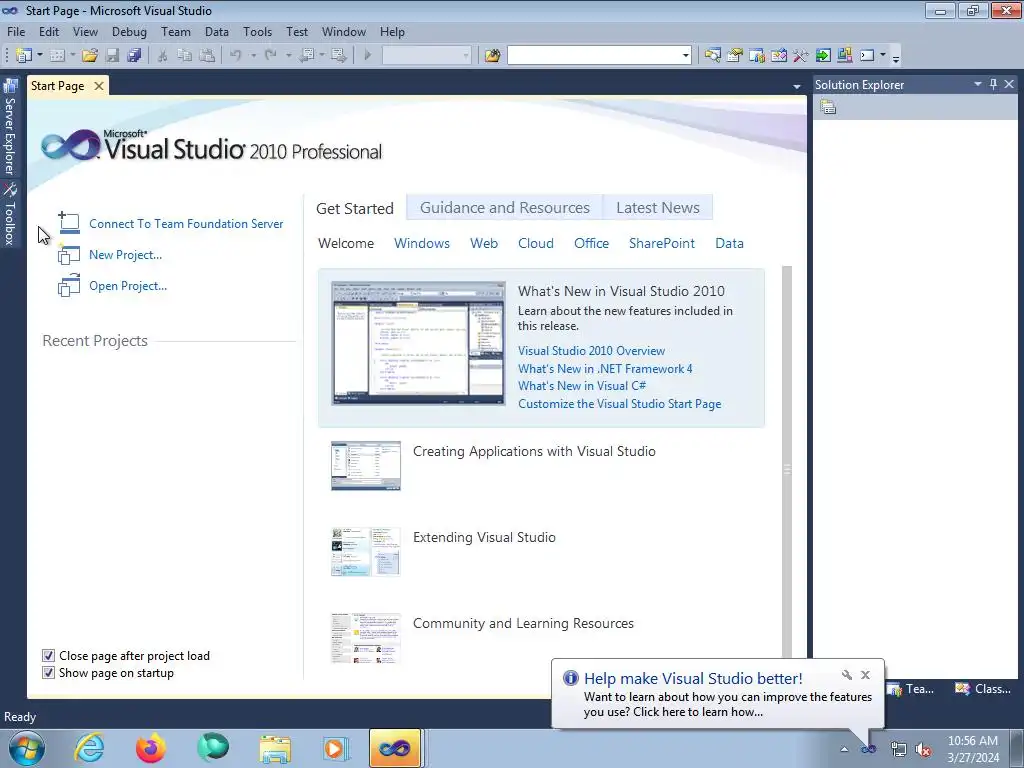Click the Navigate Forward toolbar icon
Image resolution: width=1024 pixels, height=768 pixels.
click(338, 56)
